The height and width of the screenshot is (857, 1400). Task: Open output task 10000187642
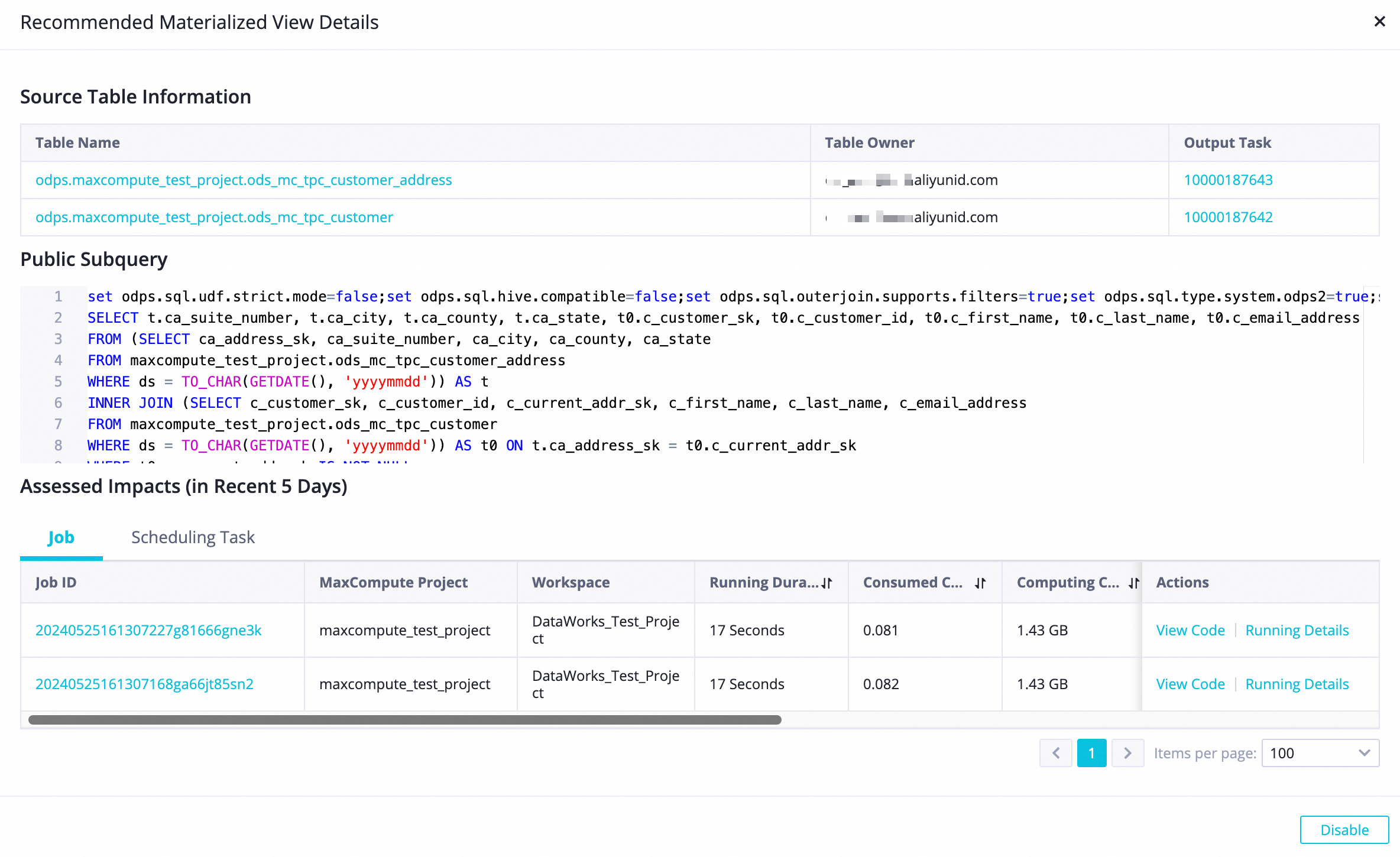click(x=1228, y=217)
